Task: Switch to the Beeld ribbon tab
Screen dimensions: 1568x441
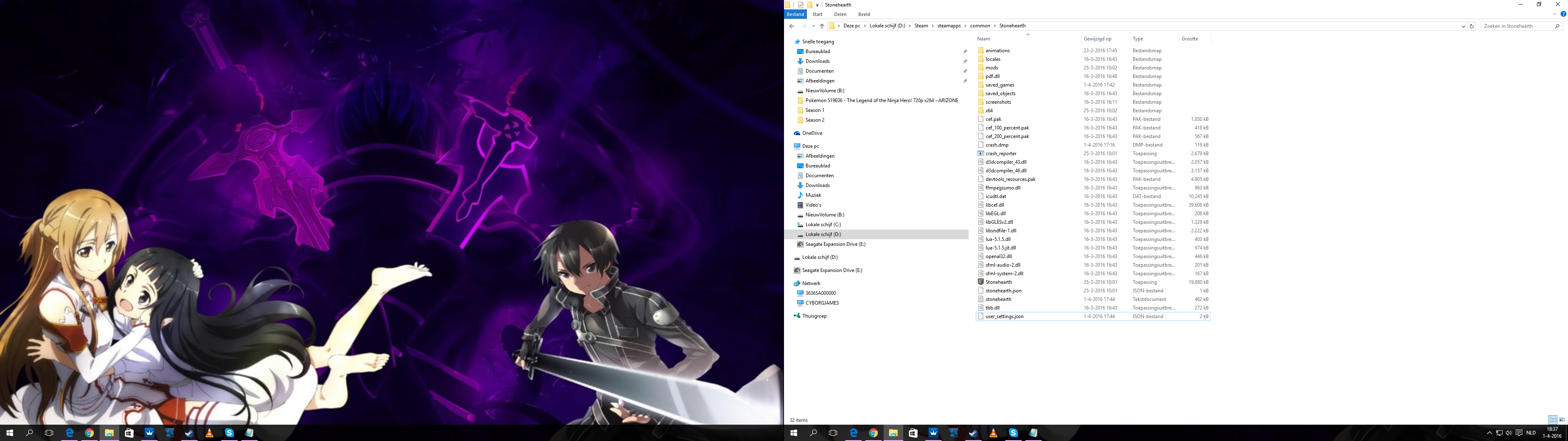Action: [x=864, y=14]
